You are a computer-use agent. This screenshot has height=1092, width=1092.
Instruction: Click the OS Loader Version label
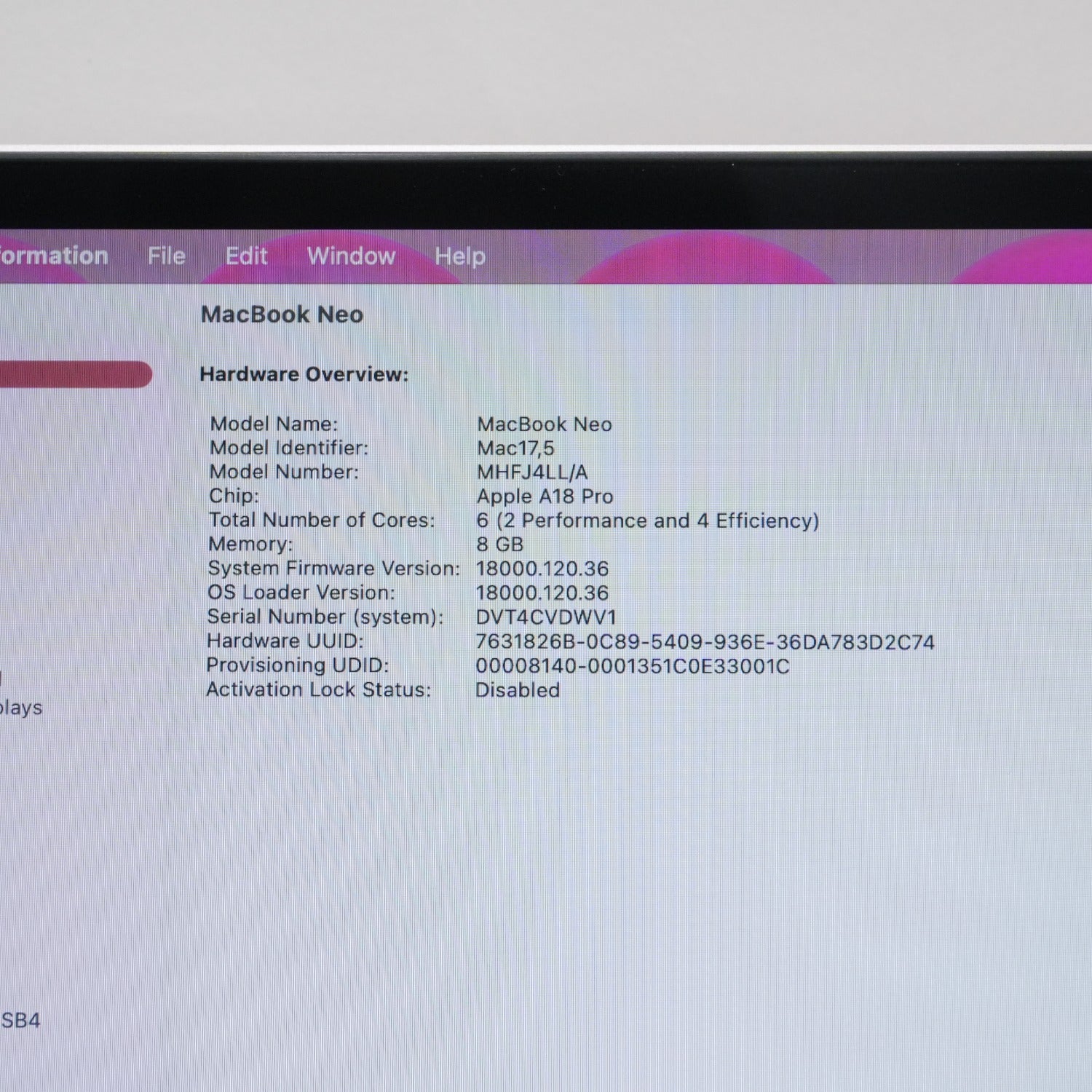(x=301, y=592)
